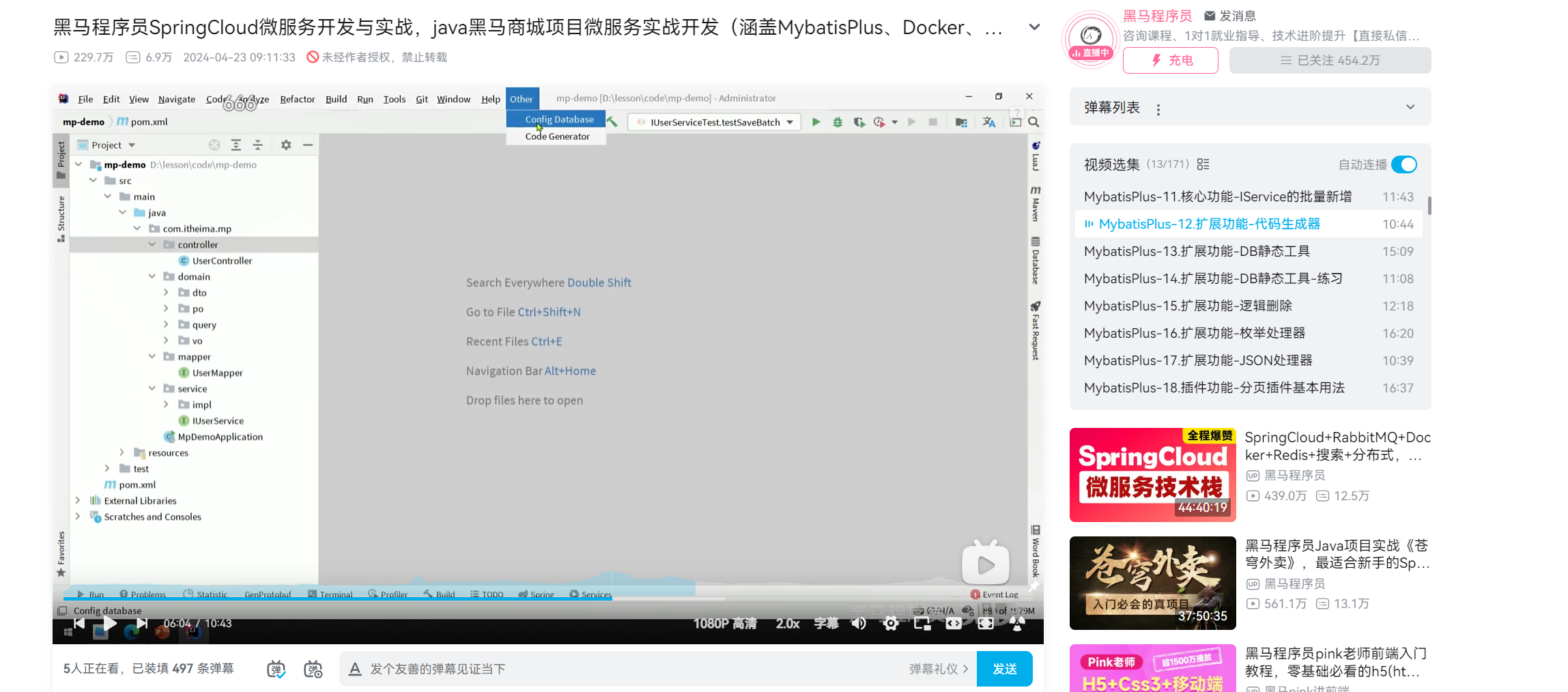Click the 发送 send button
1568x692 pixels.
[1004, 669]
